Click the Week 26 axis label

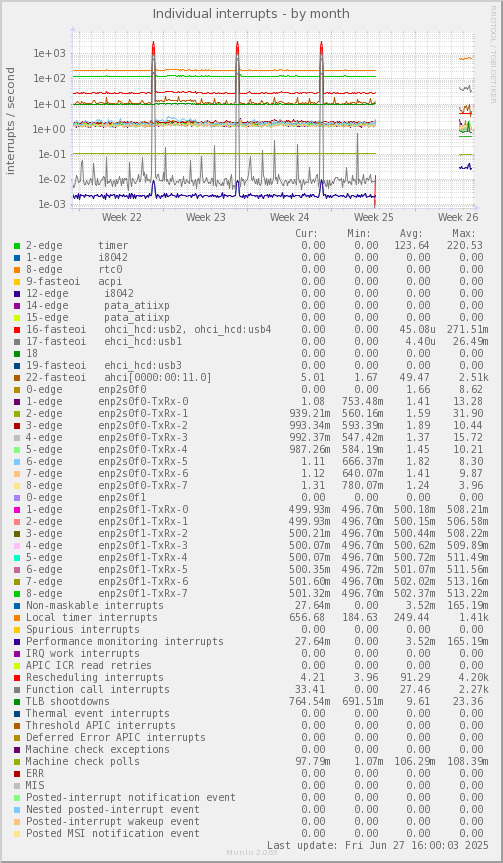pos(458,217)
